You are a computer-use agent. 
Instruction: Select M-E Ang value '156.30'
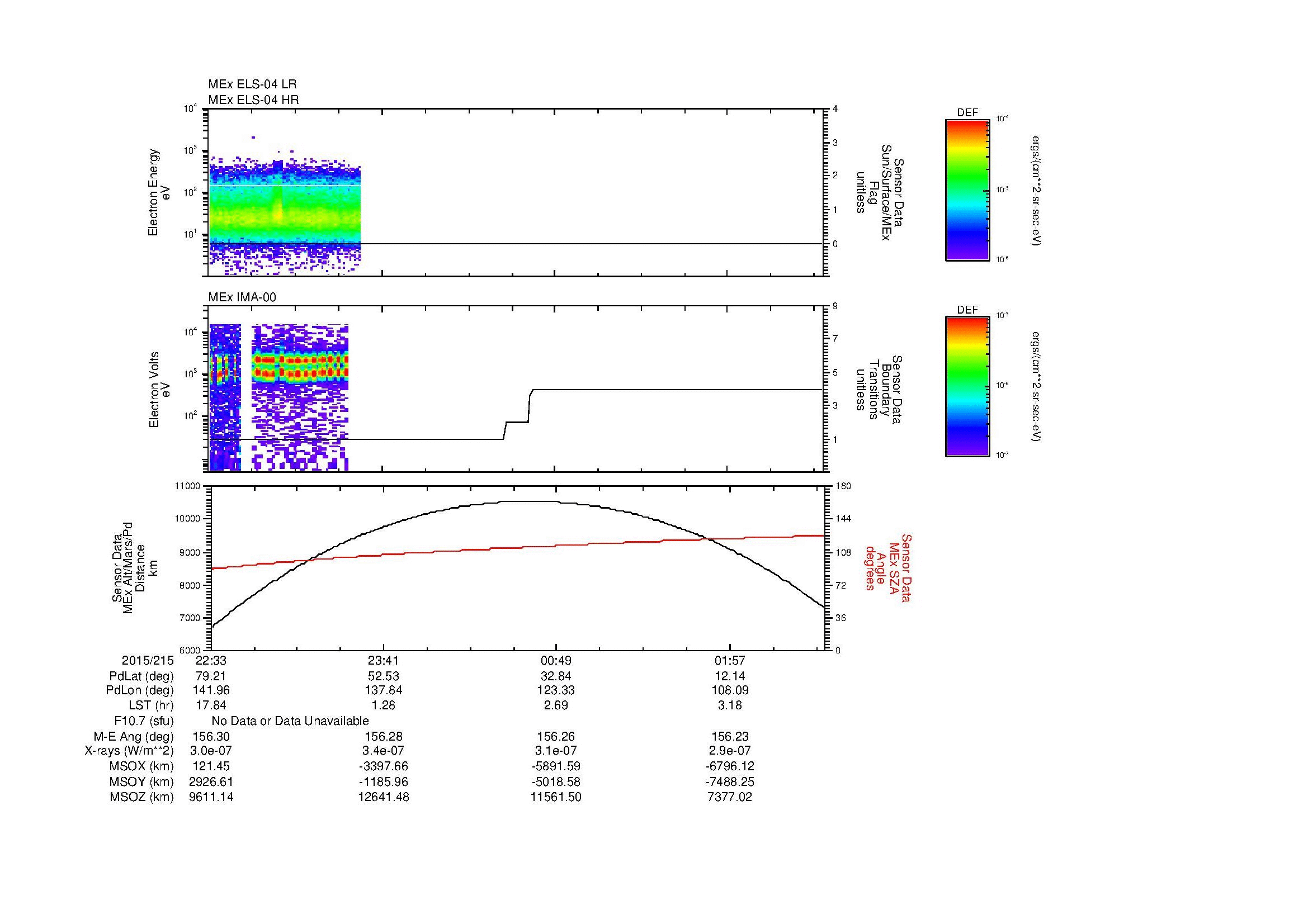click(x=211, y=737)
